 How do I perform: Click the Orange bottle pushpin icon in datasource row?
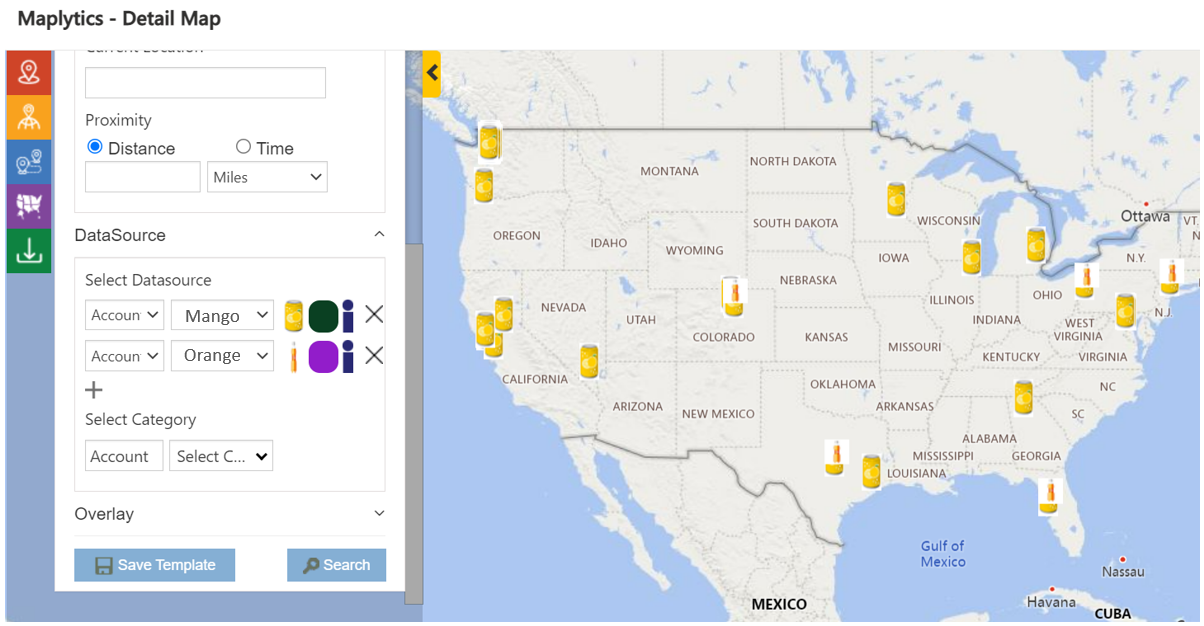point(294,356)
